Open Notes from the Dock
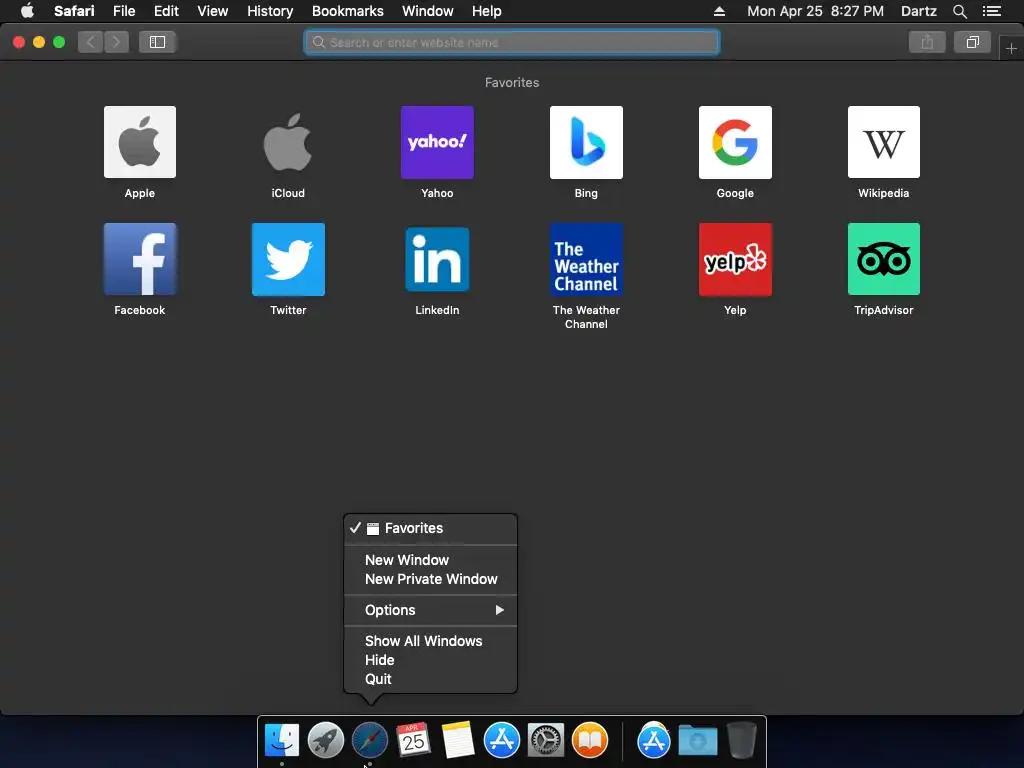The height and width of the screenshot is (768, 1024). (457, 741)
